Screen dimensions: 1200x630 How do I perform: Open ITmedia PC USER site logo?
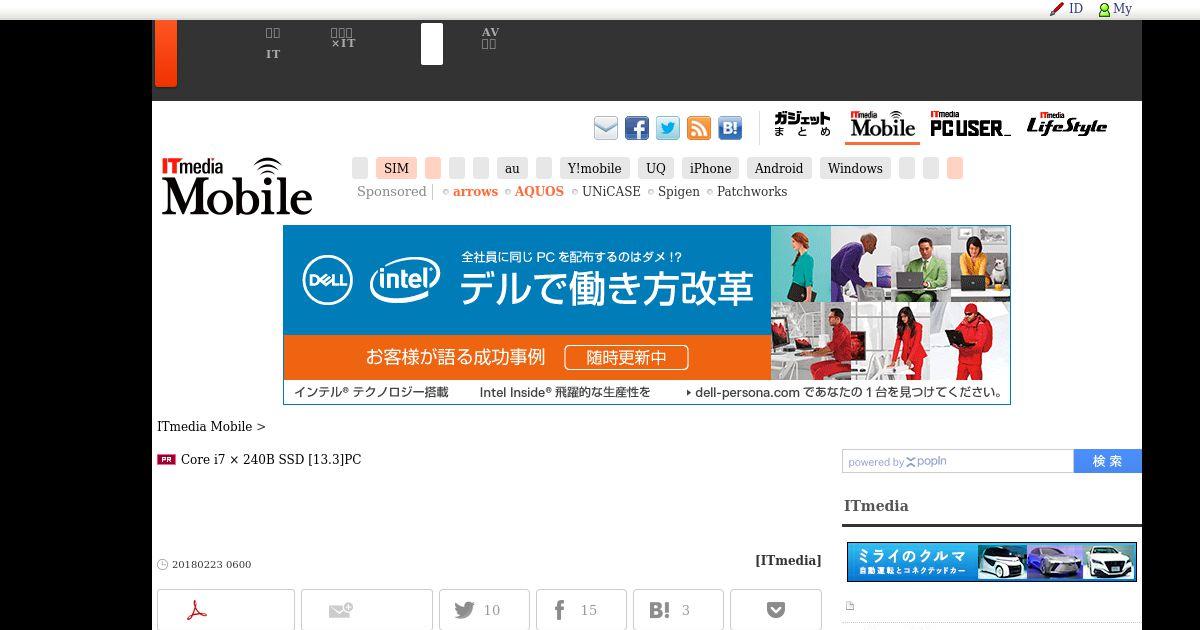970,125
